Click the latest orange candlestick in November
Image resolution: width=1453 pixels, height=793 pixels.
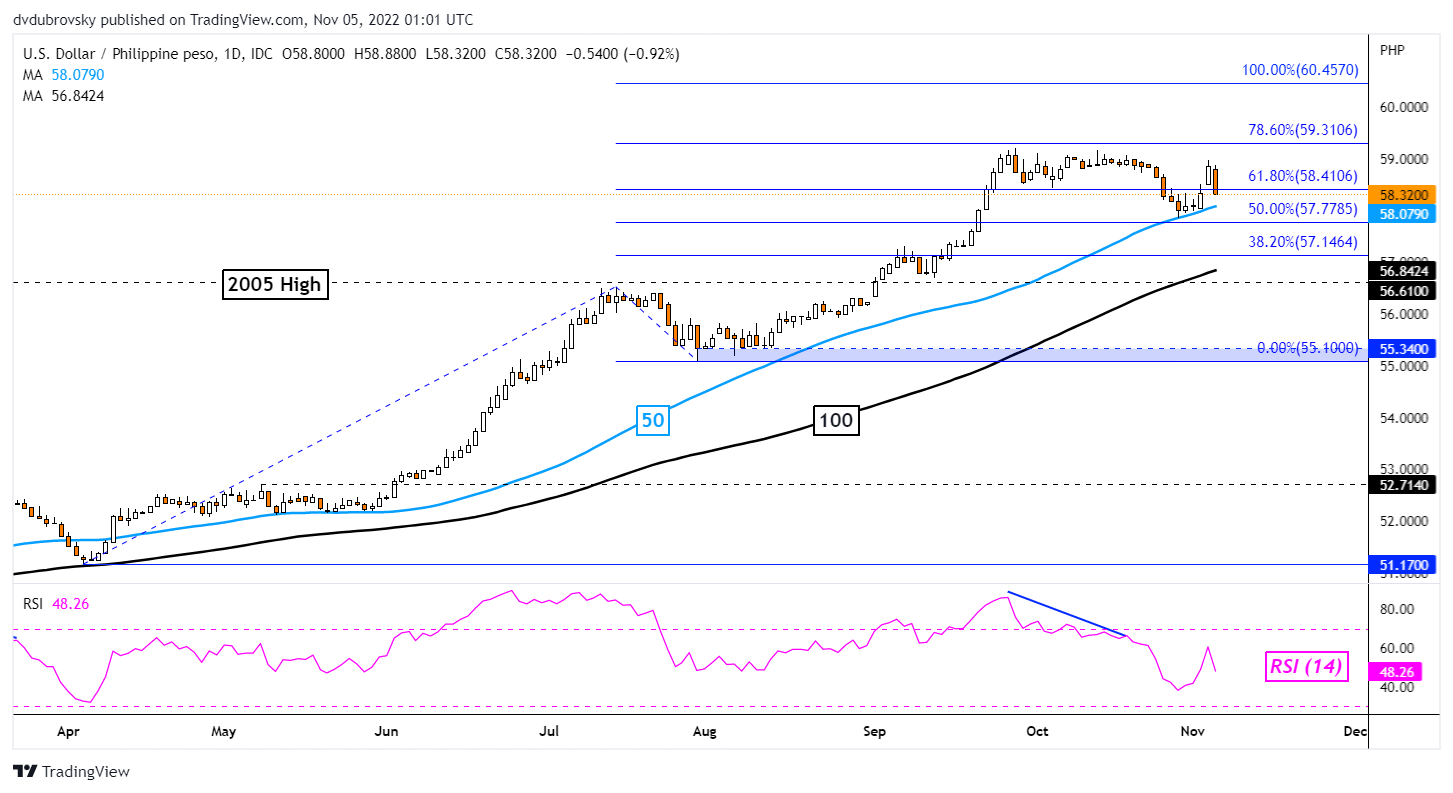1216,180
